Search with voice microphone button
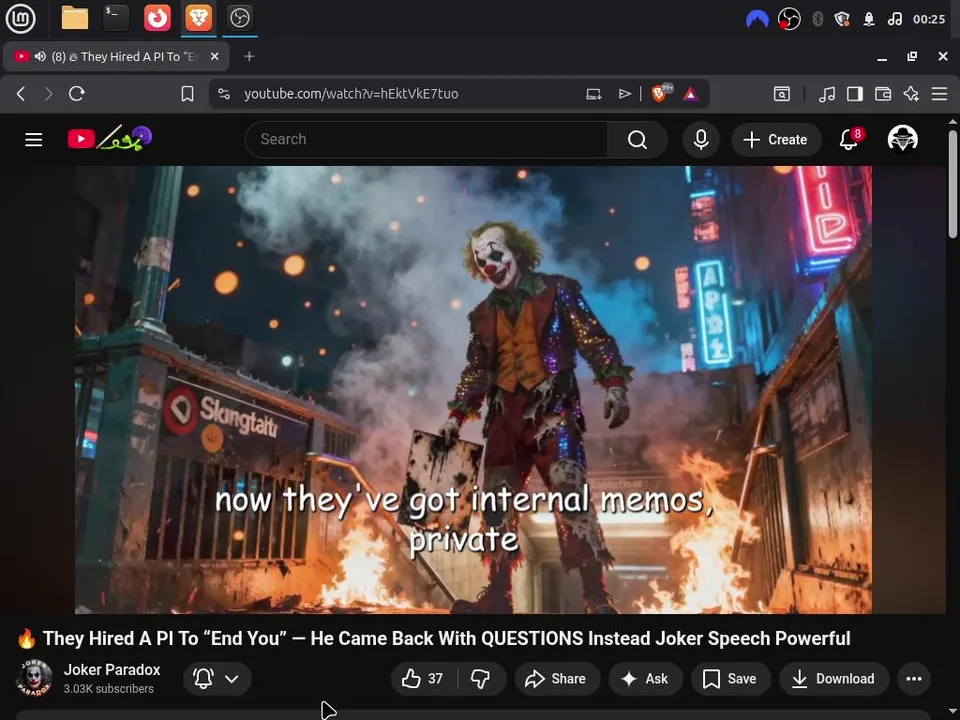The image size is (960, 720). tap(701, 140)
